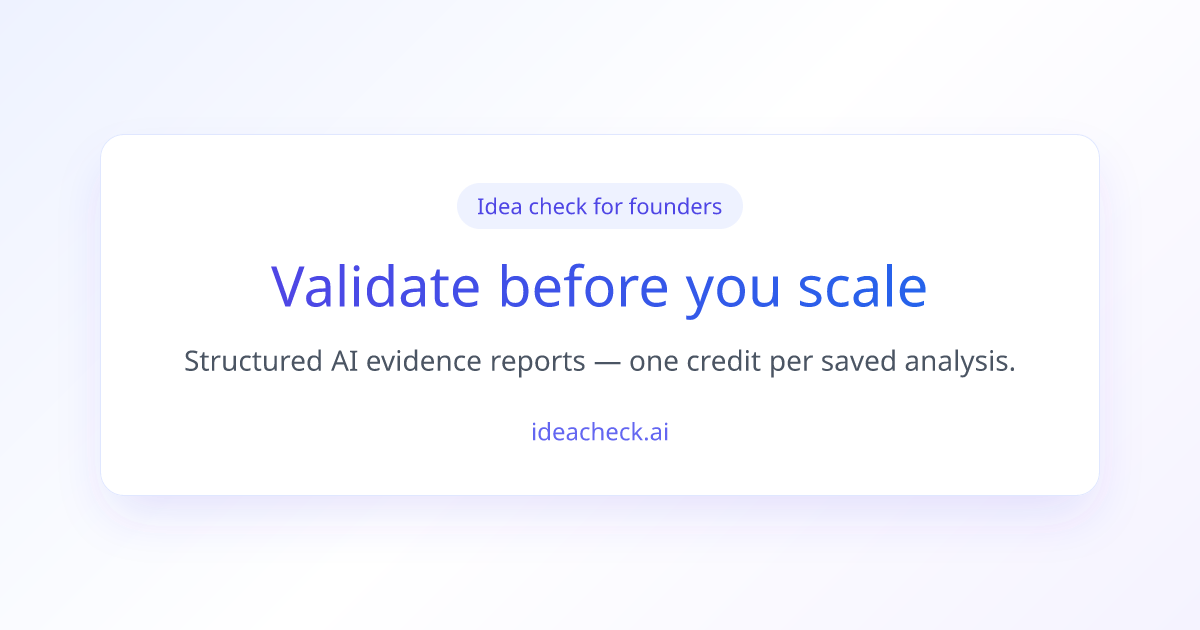Click the words 'evidence reports'
The image size is (1200, 630).
pos(476,362)
